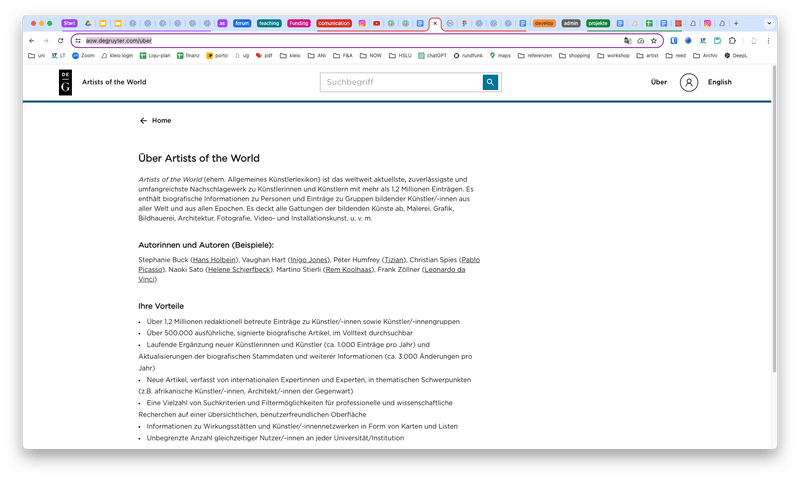This screenshot has height=479, width=800.
Task: Open site information icon in address bar
Action: pyautogui.click(x=78, y=40)
